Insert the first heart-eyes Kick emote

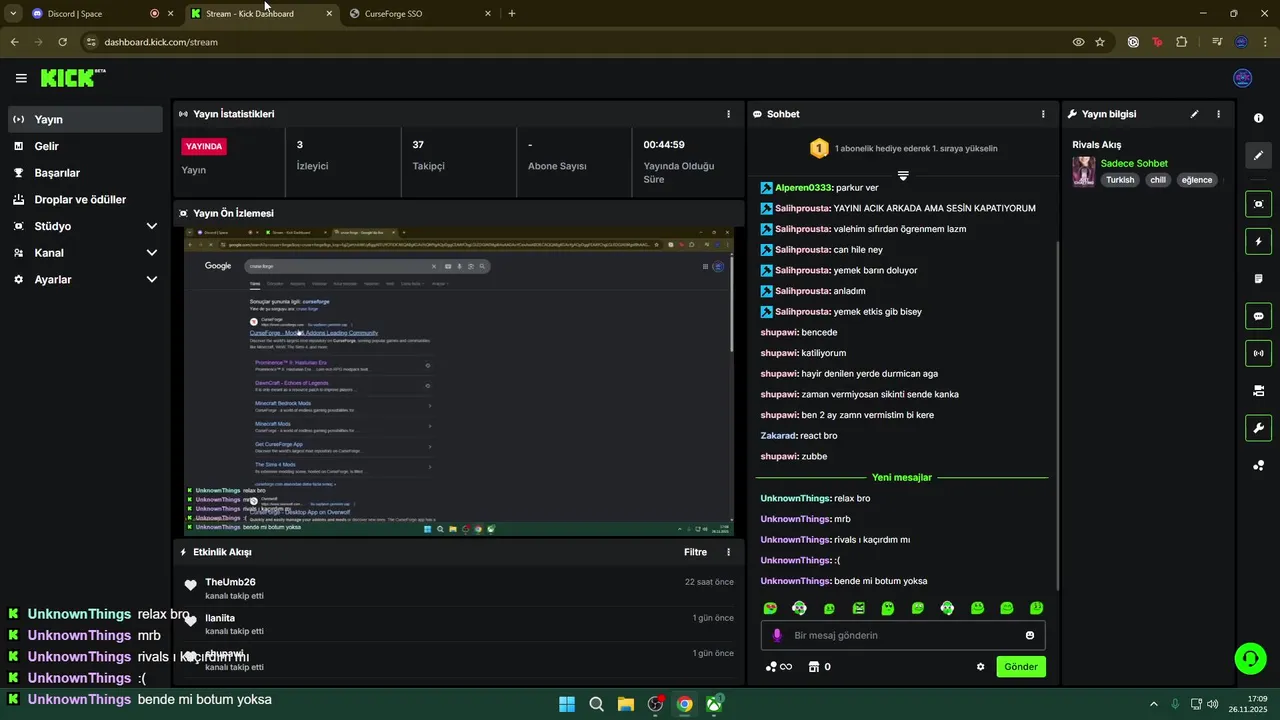(770, 608)
